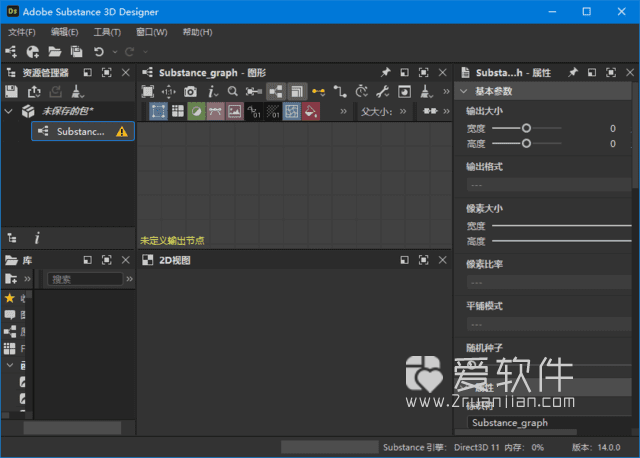Float the library panel with dock icon

(x=87, y=260)
